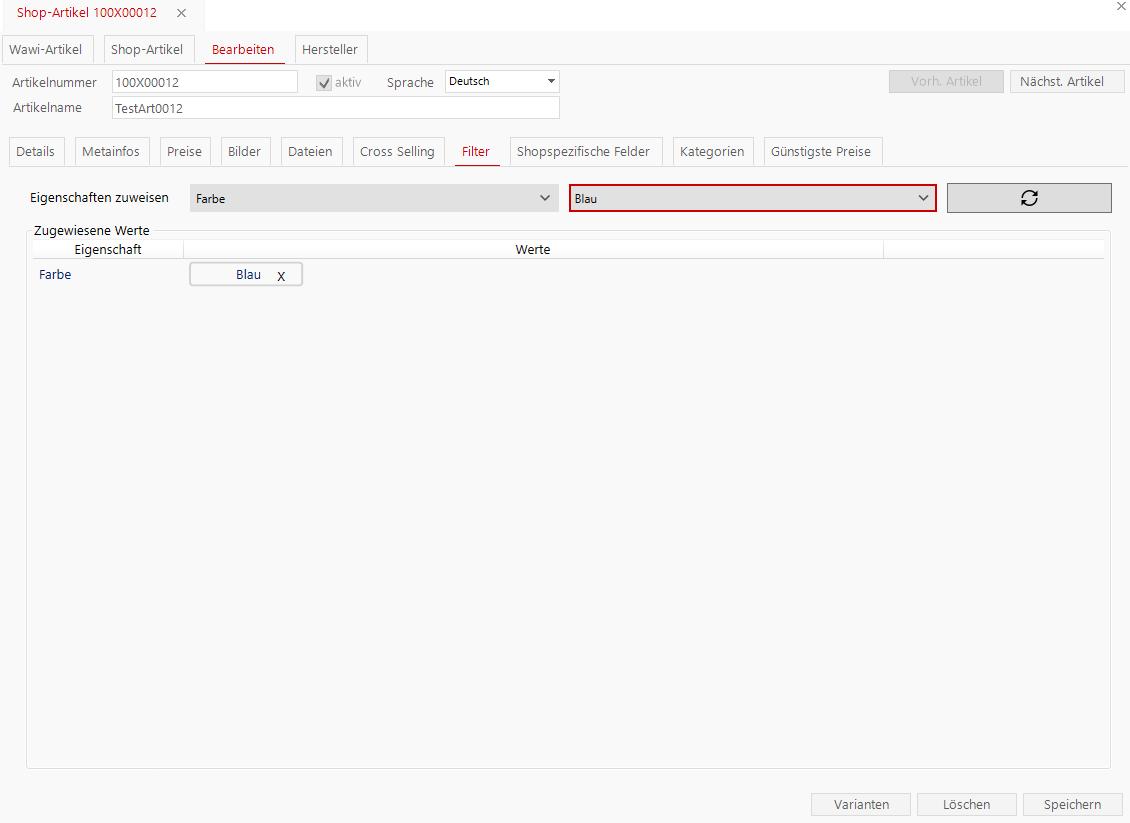
Task: Open the Bilder tab
Action: (244, 151)
